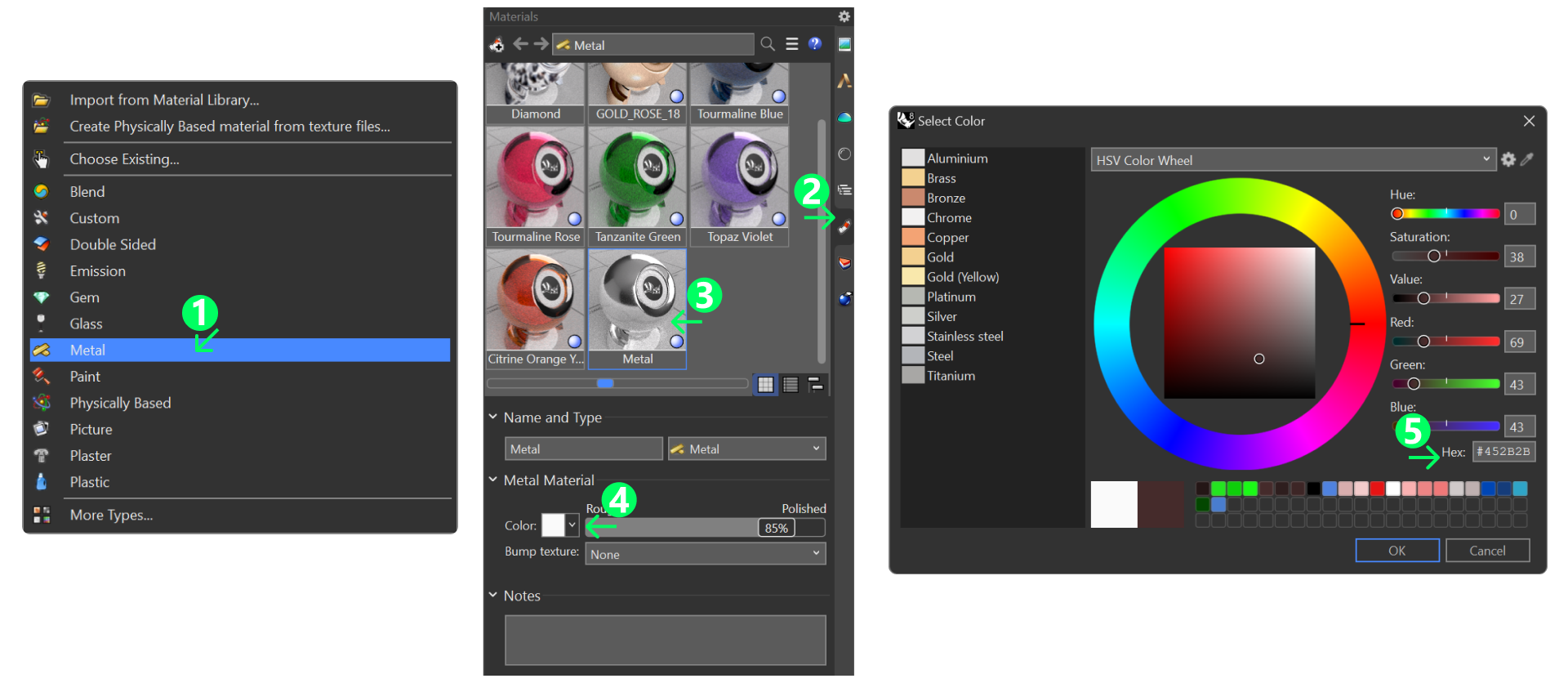The image size is (1568, 683).
Task: Switch material list to tree view
Action: point(815,385)
